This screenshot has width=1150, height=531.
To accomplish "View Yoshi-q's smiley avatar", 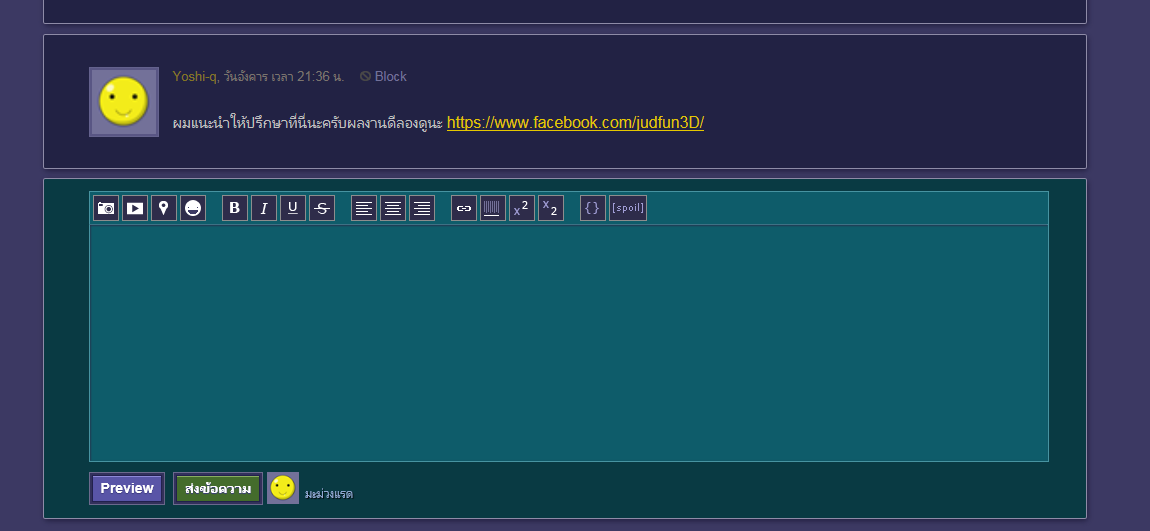I will click(124, 102).
